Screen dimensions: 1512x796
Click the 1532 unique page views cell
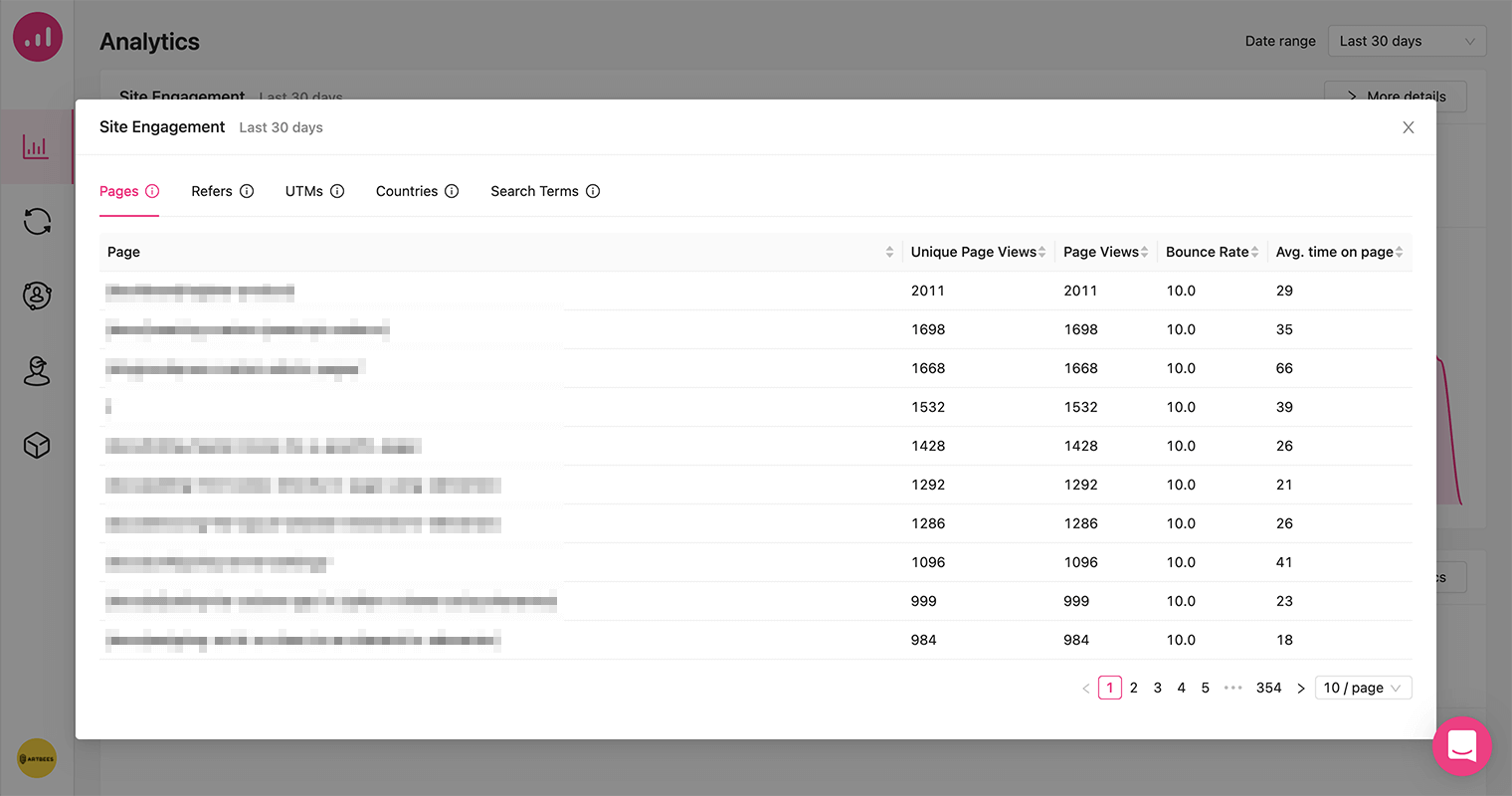928,407
